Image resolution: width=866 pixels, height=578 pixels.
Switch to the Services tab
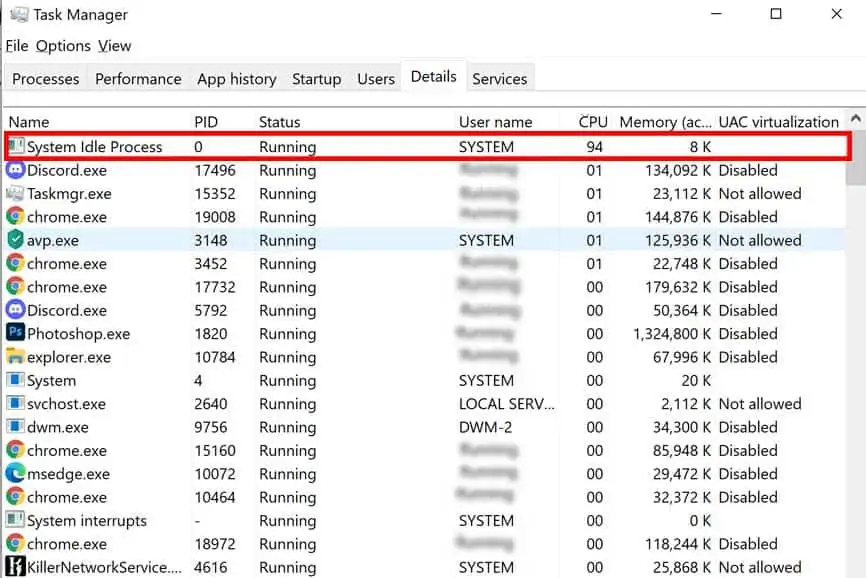pos(500,78)
